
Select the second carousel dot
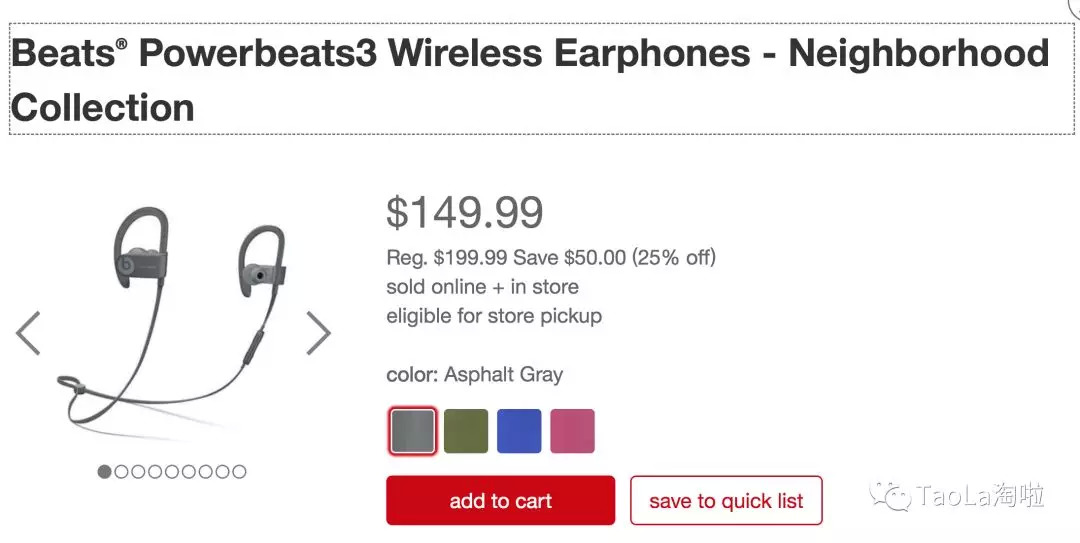coord(121,471)
